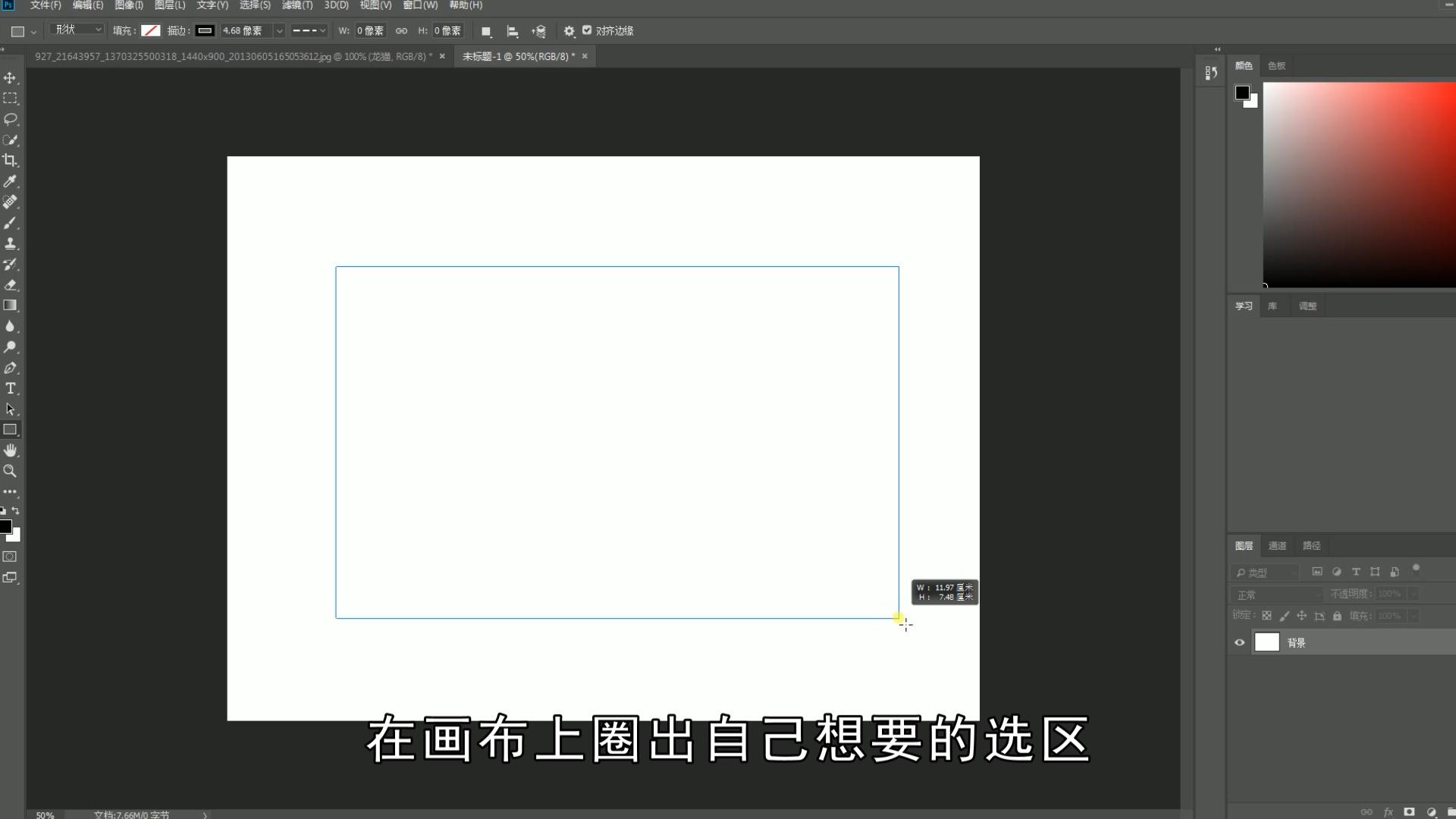1456x819 pixels.
Task: Select the Gradient tool
Action: [10, 306]
